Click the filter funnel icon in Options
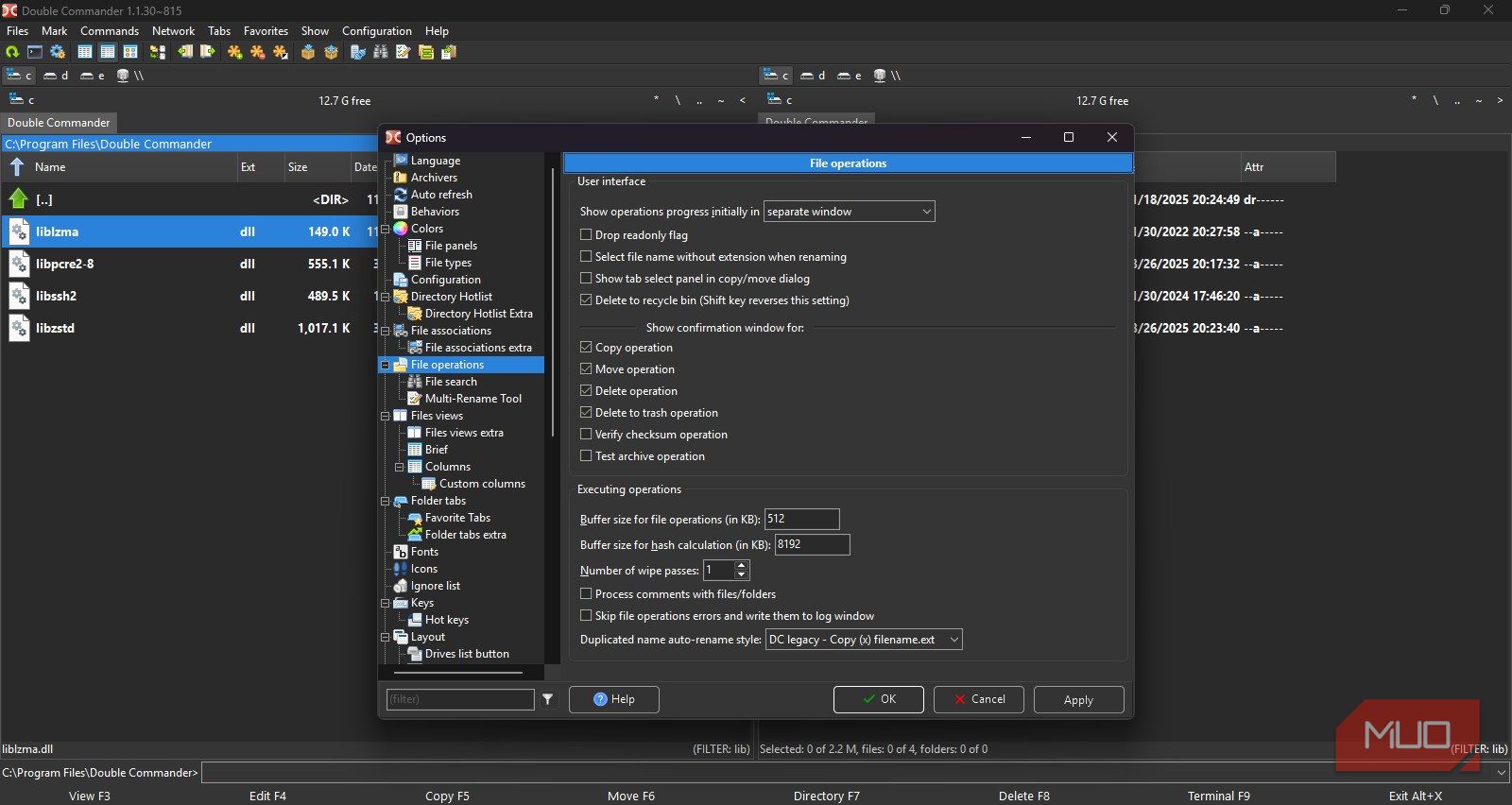This screenshot has width=1512, height=805. [x=548, y=699]
